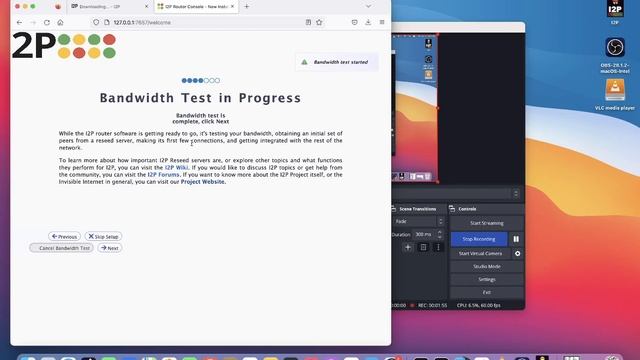This screenshot has width=640, height=360.
Task: Open Settings in OBS Controls
Action: coord(487,279)
